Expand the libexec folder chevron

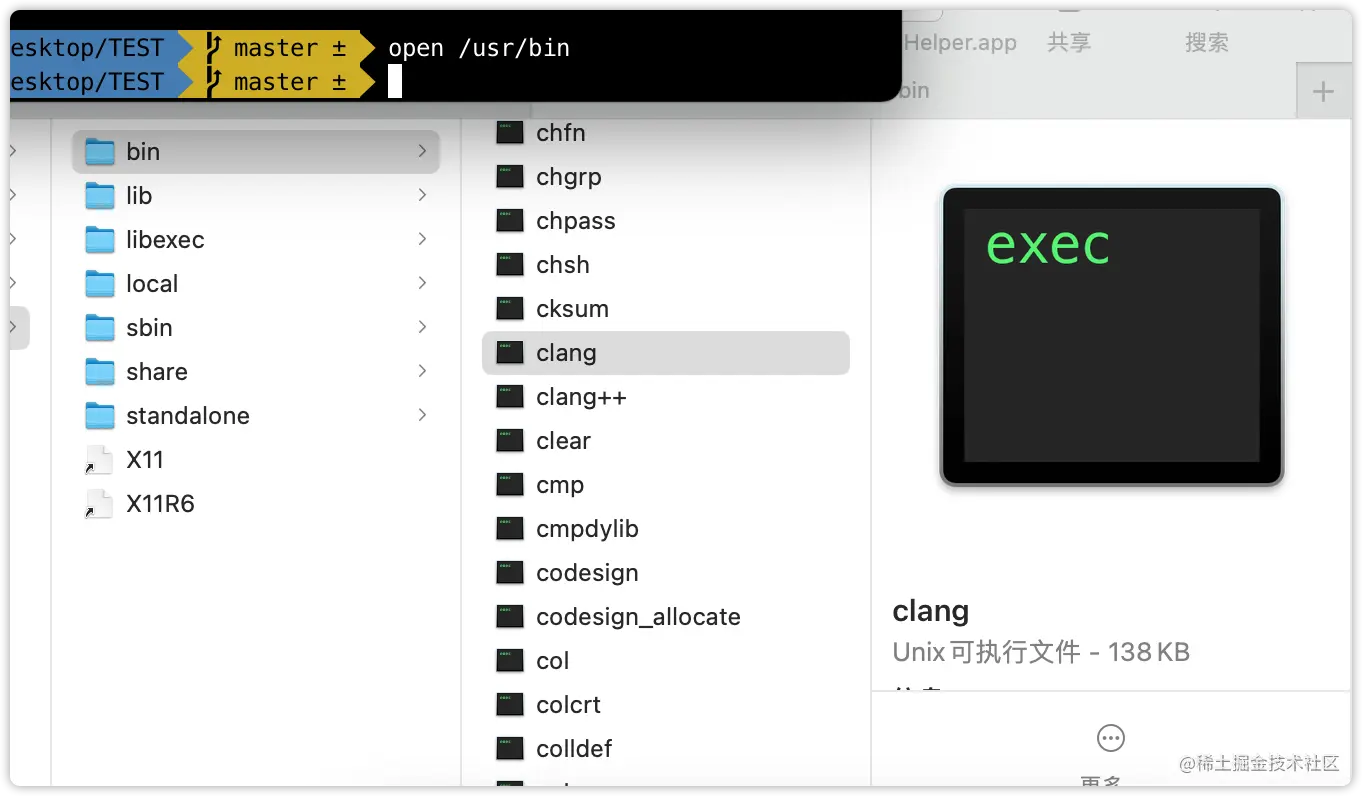pyautogui.click(x=422, y=239)
